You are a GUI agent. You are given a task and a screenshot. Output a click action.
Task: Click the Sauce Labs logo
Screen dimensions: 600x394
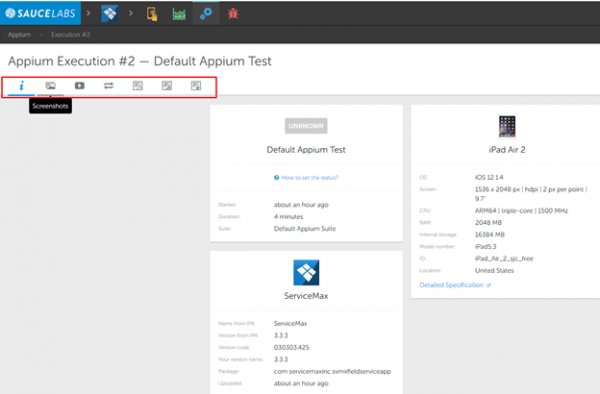tap(41, 13)
